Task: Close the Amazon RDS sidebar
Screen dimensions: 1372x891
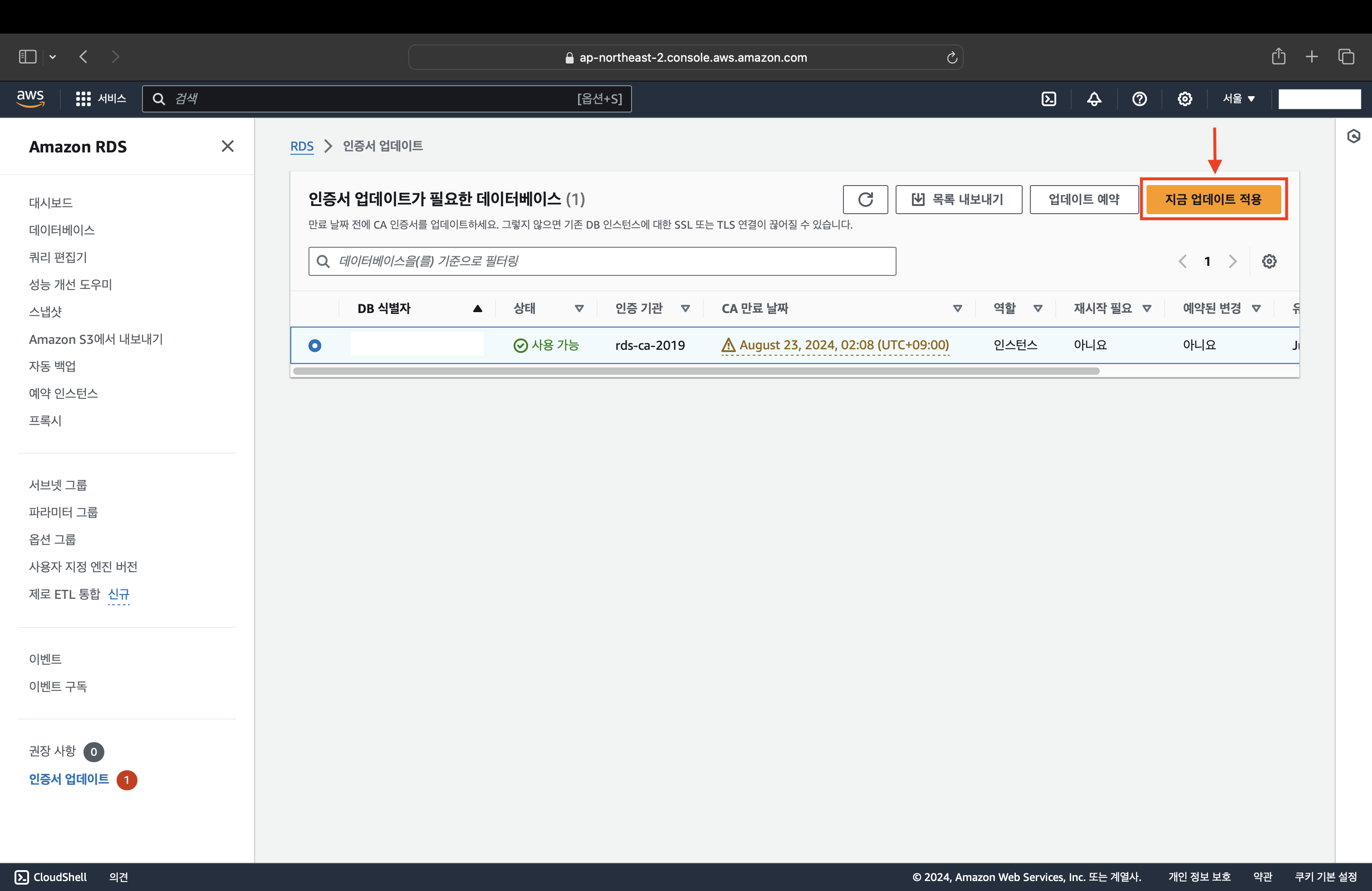Action: coord(228,147)
